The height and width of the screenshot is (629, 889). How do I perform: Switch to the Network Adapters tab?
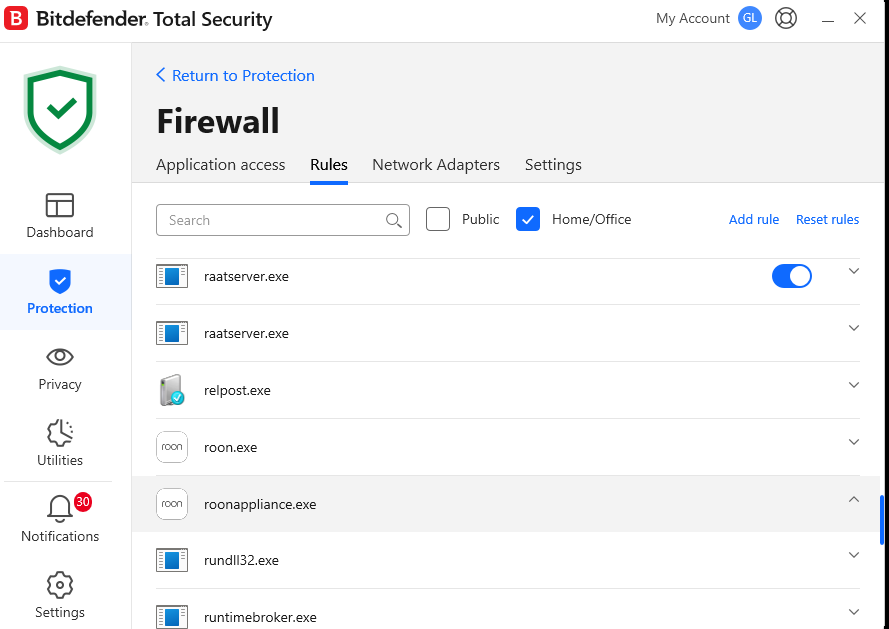pos(436,165)
